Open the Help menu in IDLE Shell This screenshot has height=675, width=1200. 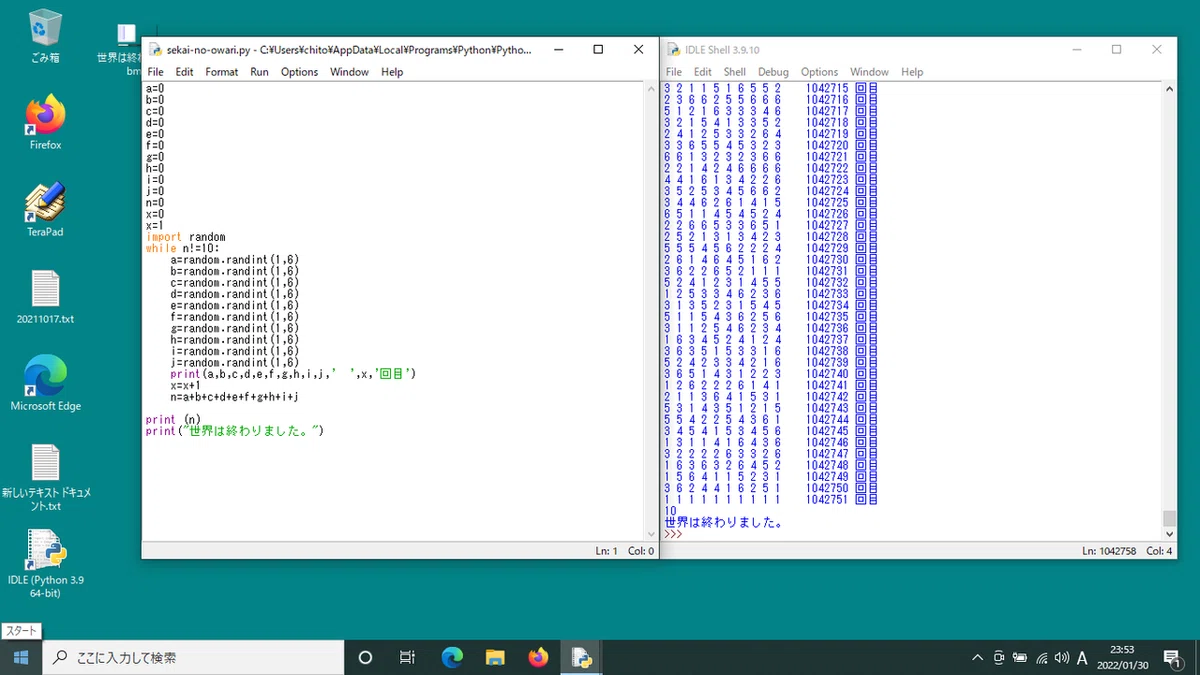point(912,72)
